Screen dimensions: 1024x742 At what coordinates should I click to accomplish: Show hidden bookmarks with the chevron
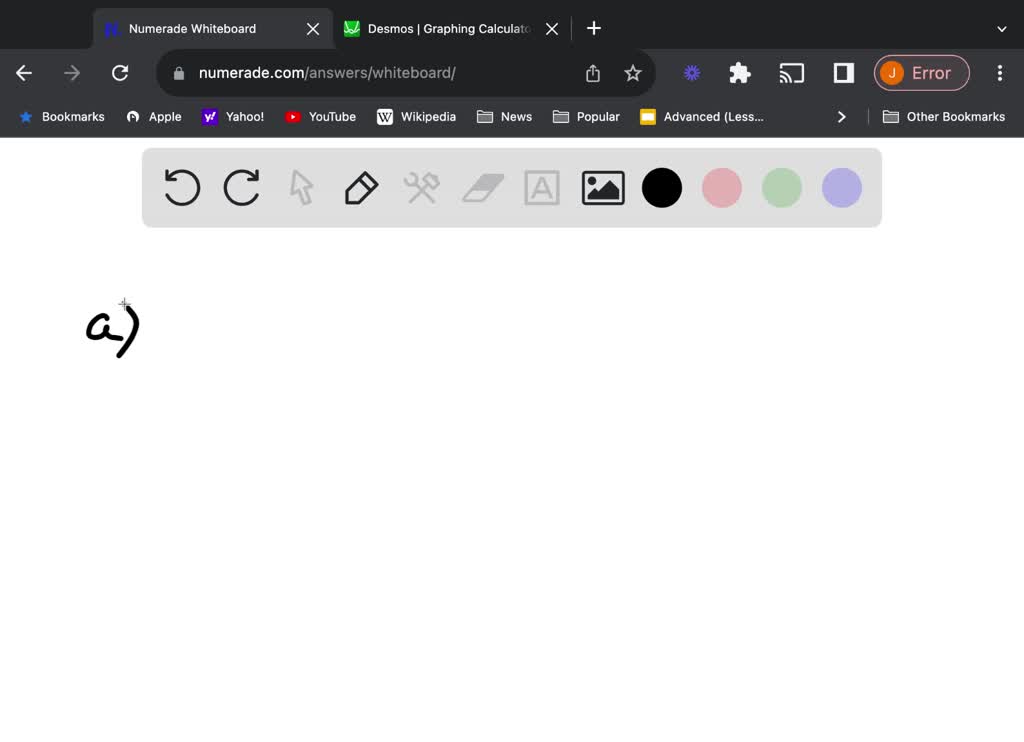pyautogui.click(x=841, y=117)
